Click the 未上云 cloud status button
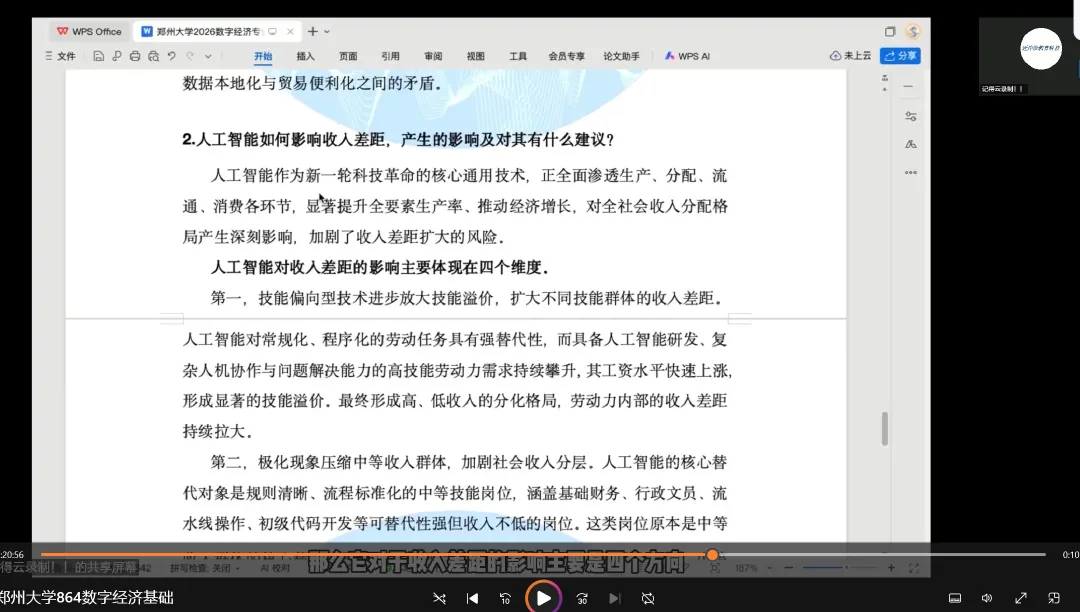1080x612 pixels. 851,56
